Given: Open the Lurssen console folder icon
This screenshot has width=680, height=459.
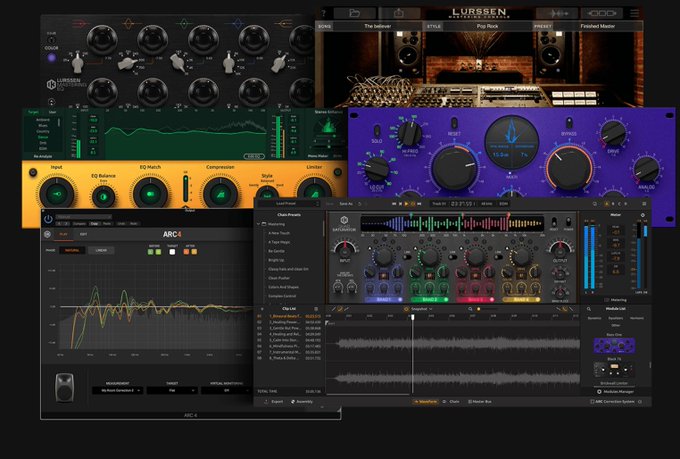Looking at the screenshot, I should click(354, 13).
